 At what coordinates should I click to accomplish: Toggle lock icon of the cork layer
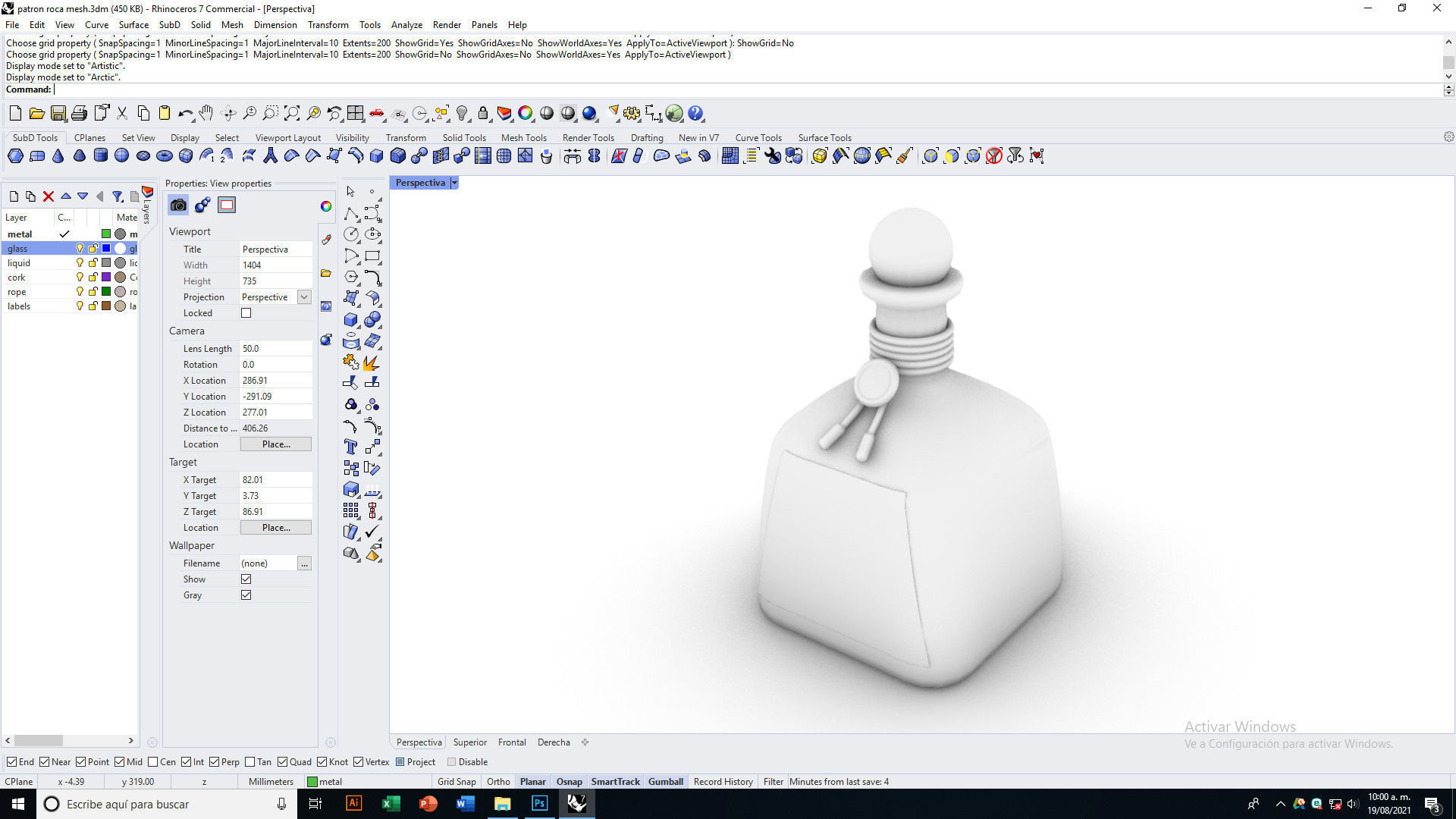pyautogui.click(x=93, y=278)
